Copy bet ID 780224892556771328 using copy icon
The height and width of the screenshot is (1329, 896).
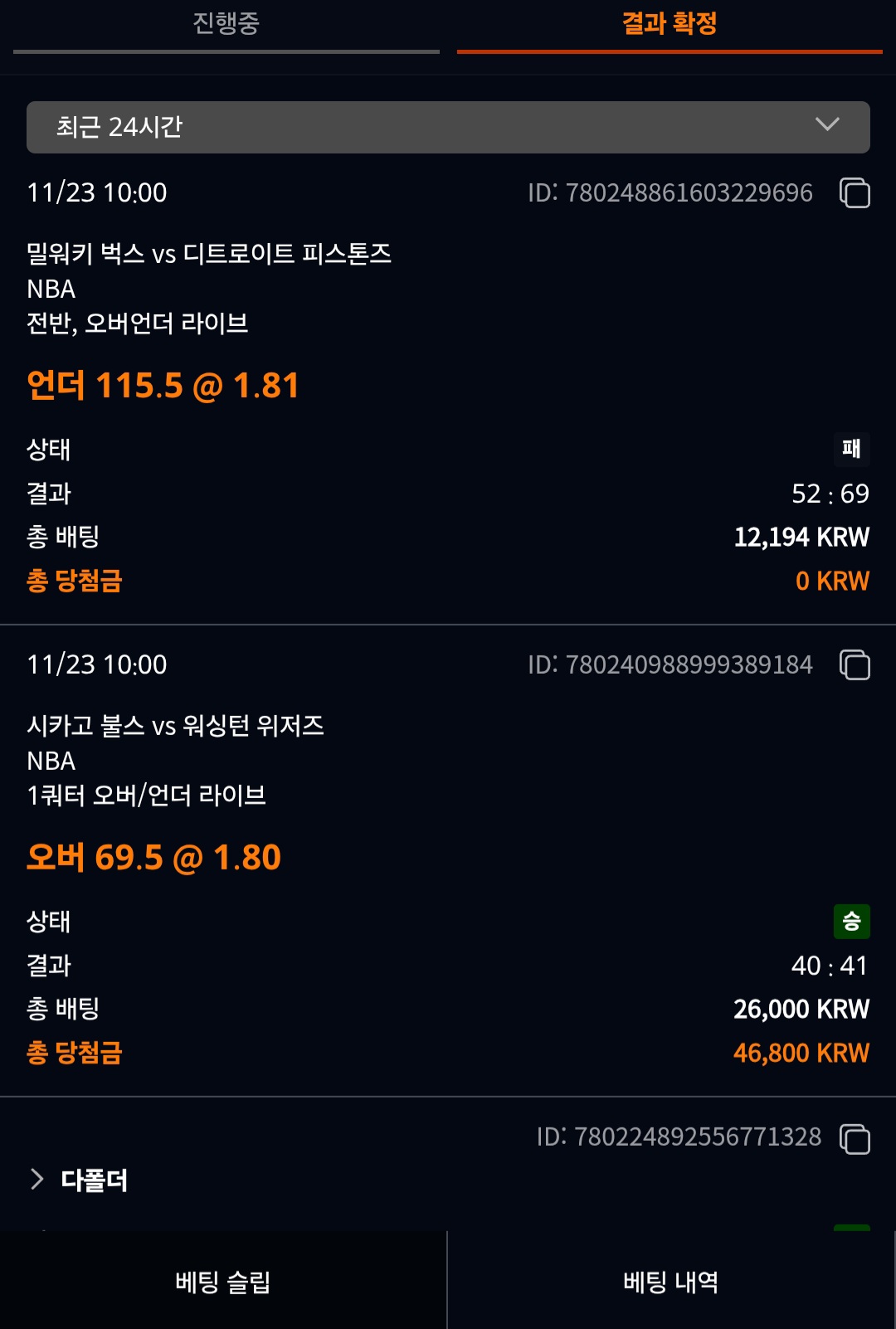pos(855,1138)
